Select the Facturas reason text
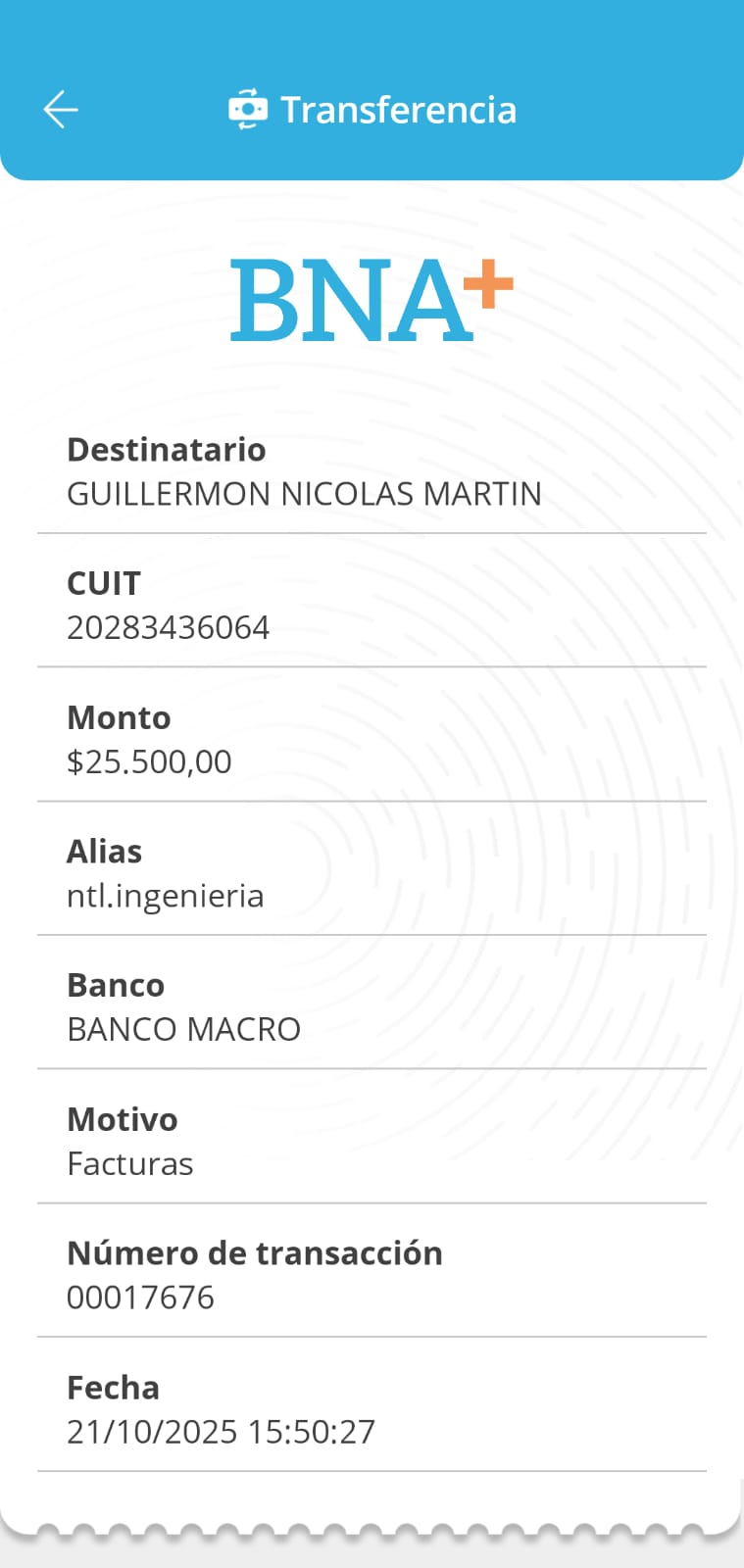The height and width of the screenshot is (1568, 744). click(x=129, y=1164)
